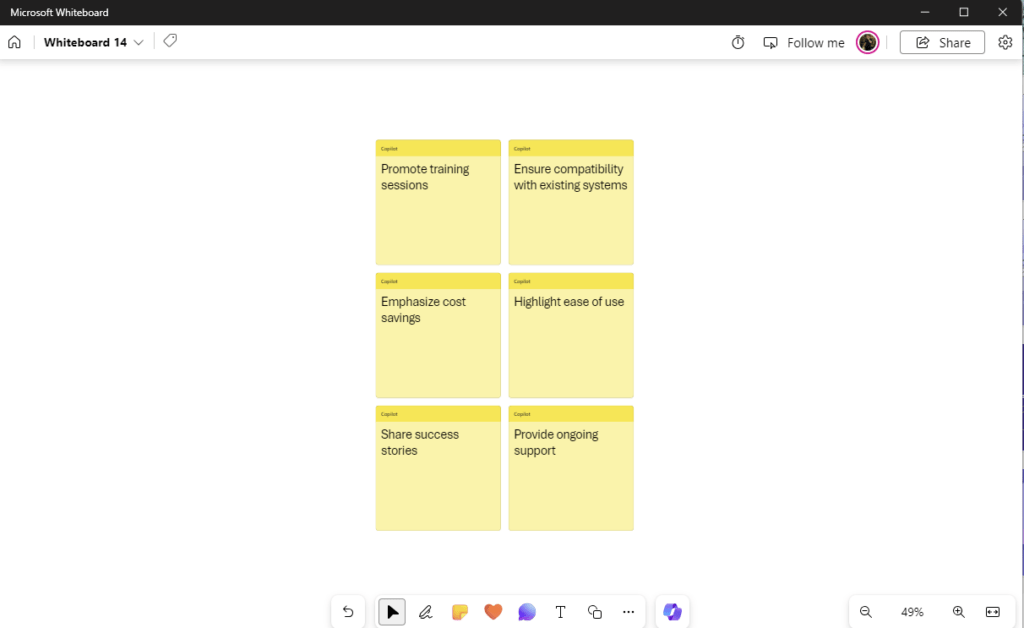Toggle Follow me presentation mode
Screen dimensions: 1024x628
click(x=804, y=42)
